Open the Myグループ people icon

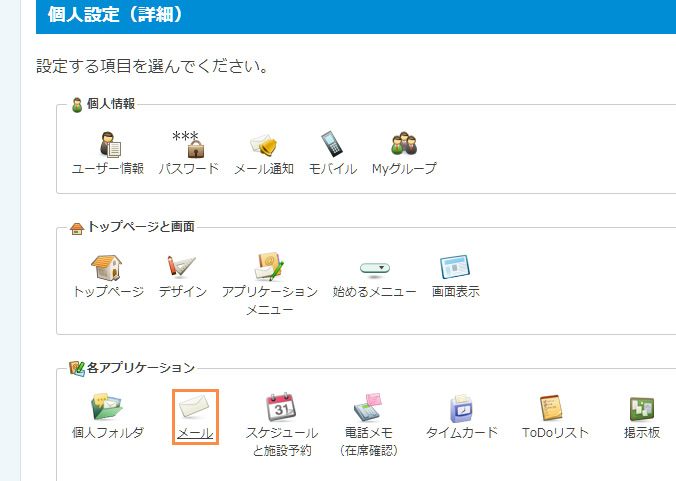click(404, 144)
